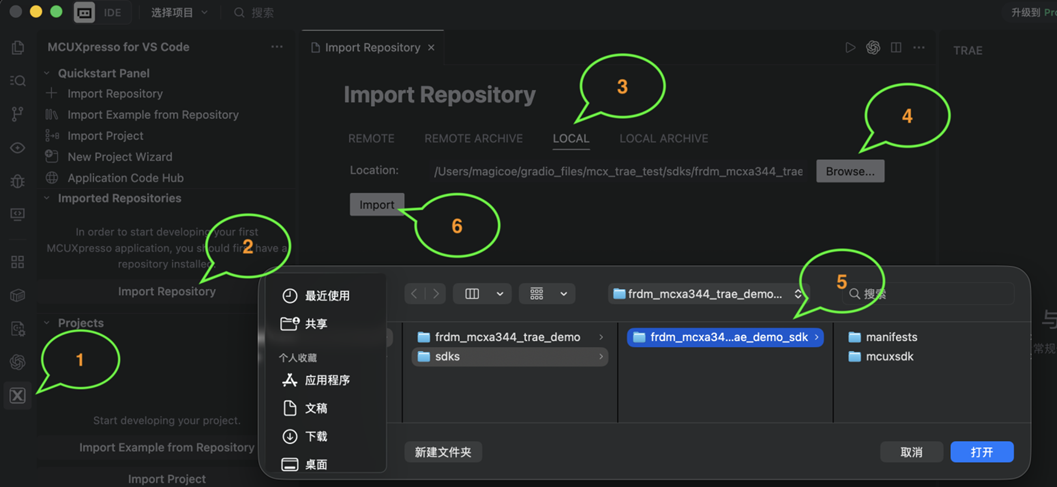This screenshot has height=487, width=1057.
Task: Open editor More Actions ellipsis
Action: tap(919, 47)
